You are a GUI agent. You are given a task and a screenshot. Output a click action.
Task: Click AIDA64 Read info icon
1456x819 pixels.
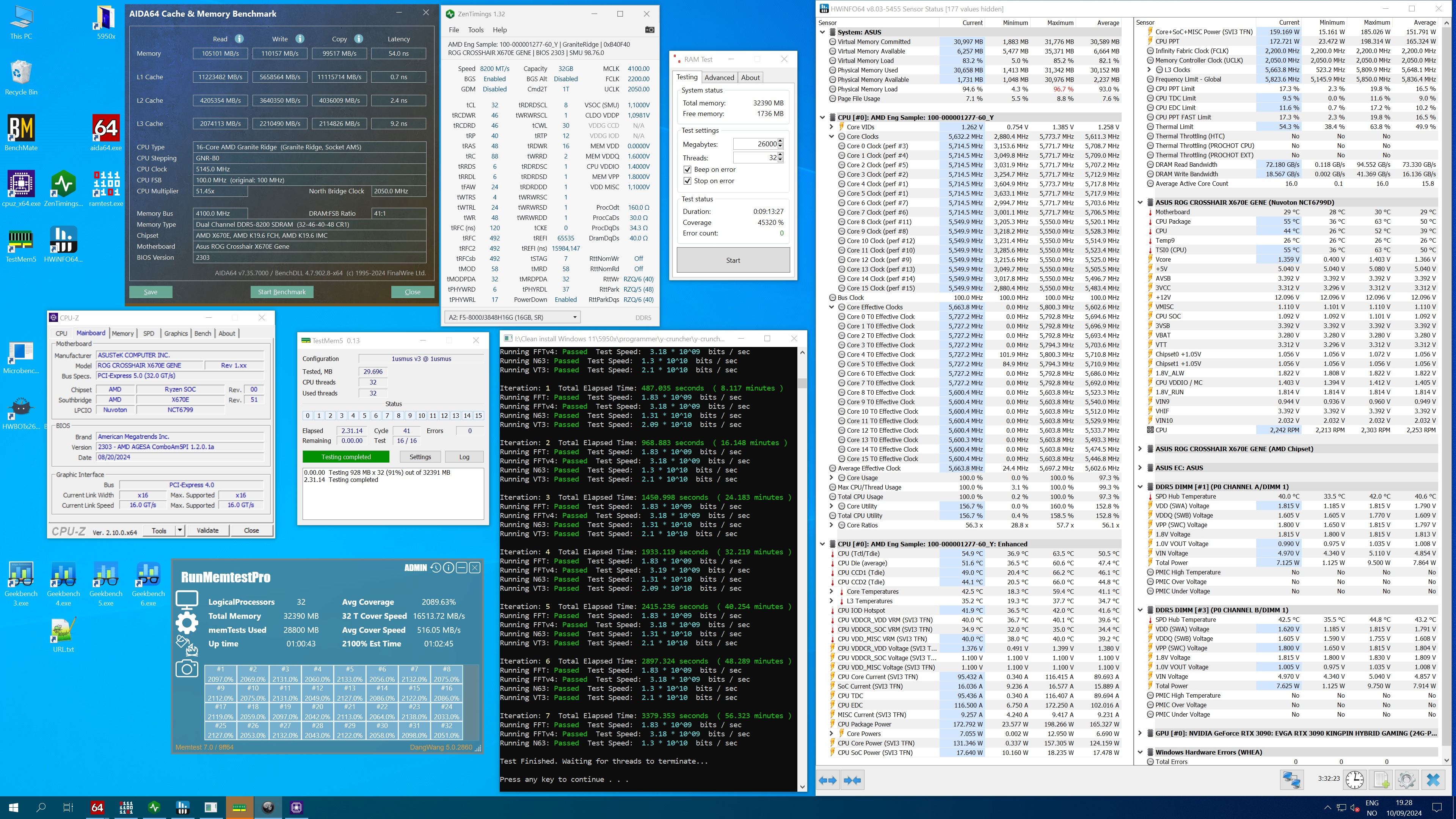click(x=239, y=39)
